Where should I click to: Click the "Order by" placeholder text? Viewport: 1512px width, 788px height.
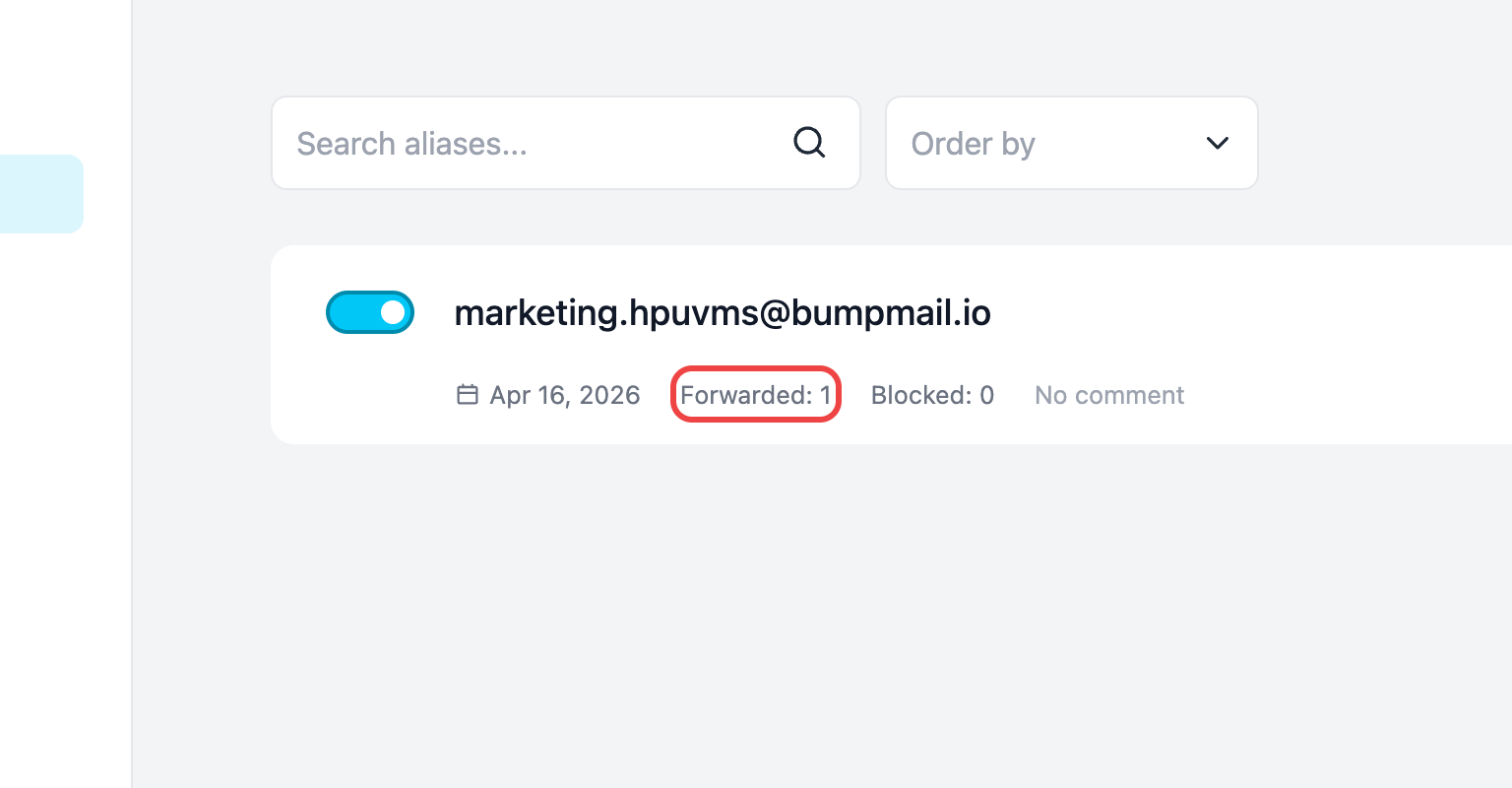point(973,144)
